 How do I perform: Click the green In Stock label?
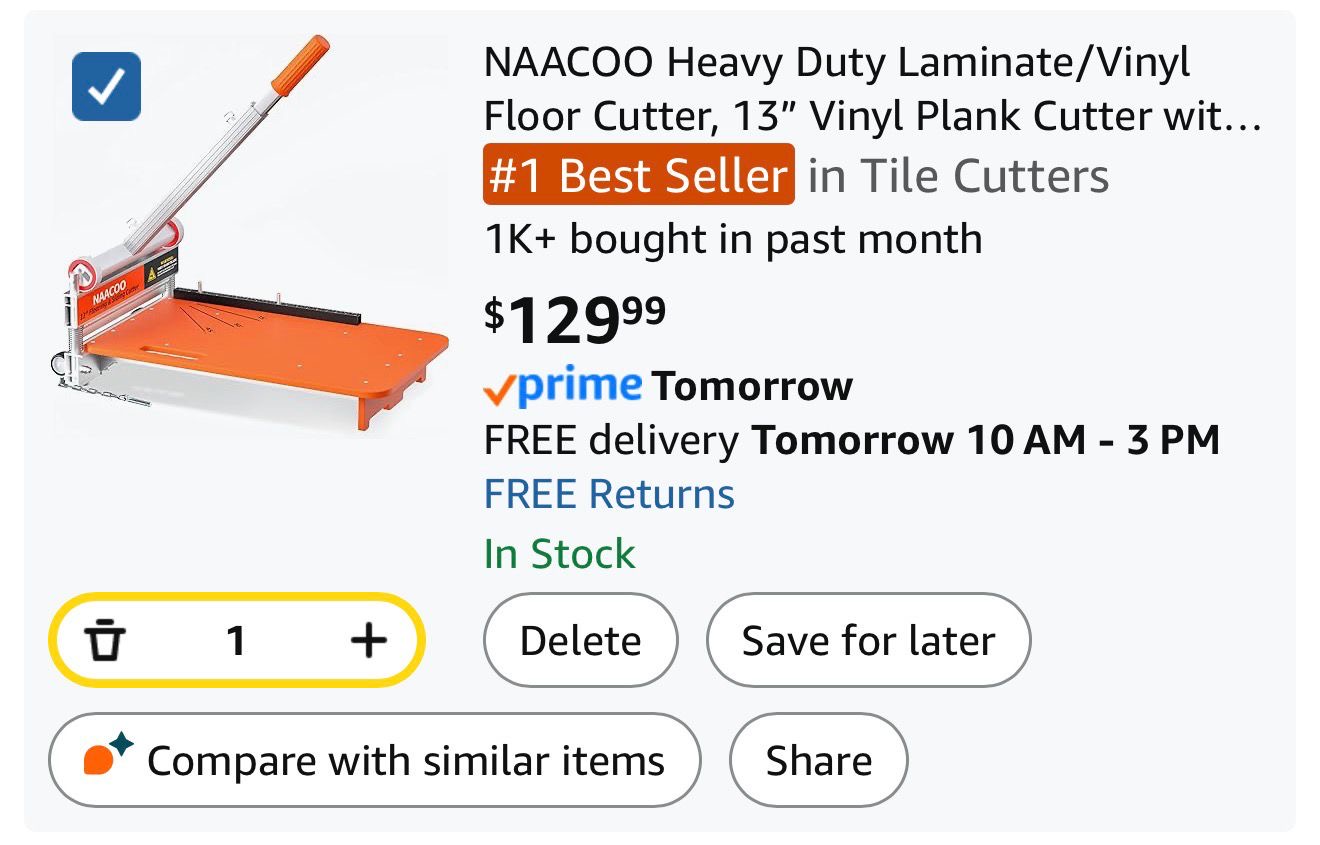[x=559, y=553]
